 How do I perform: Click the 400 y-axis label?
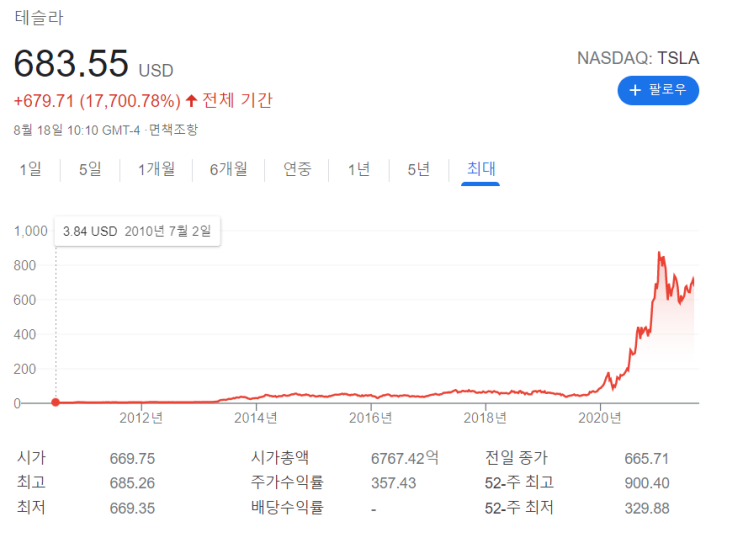(25, 335)
